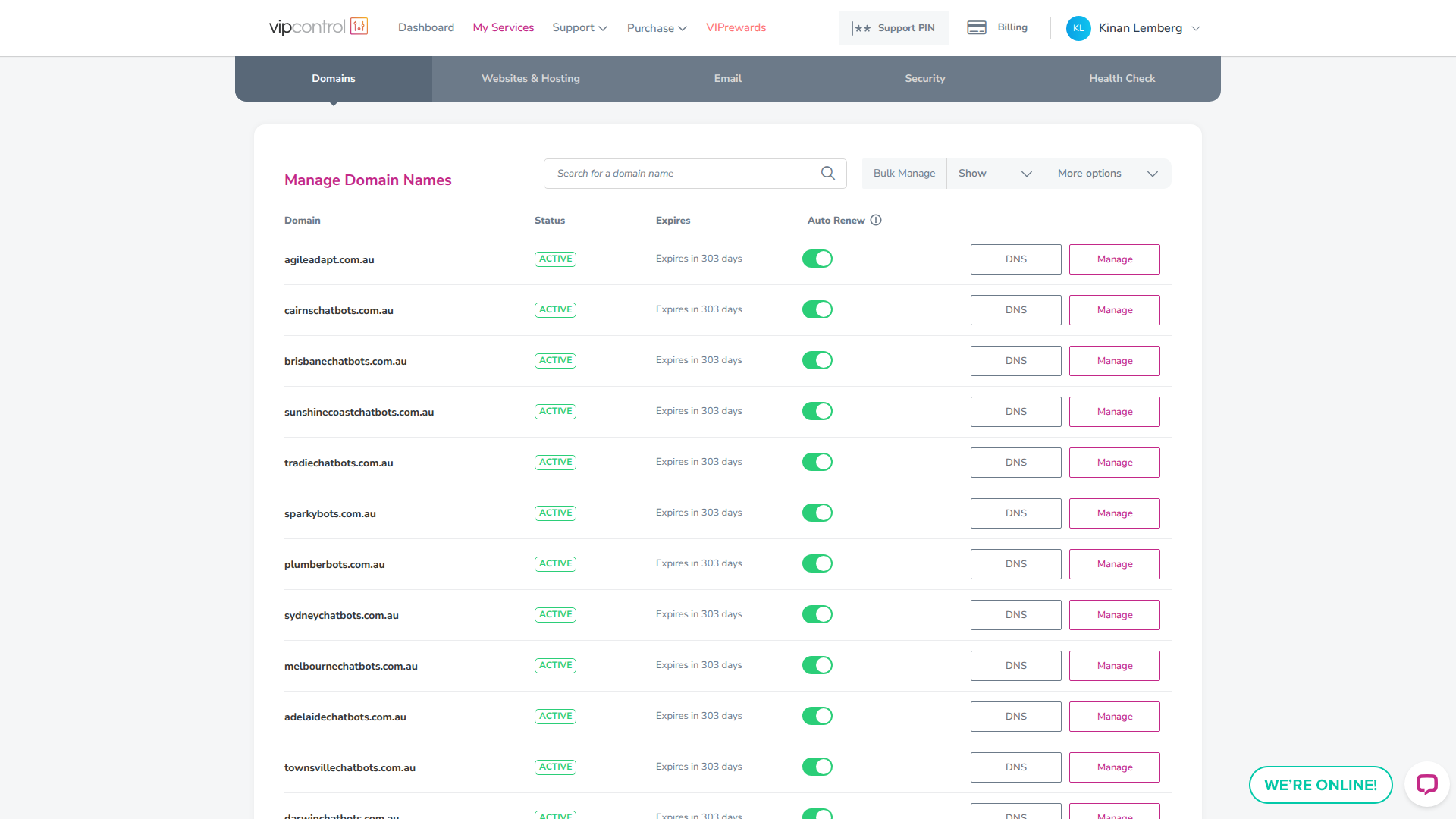Open the live chat bubble icon
This screenshot has height=819, width=1456.
1426,784
